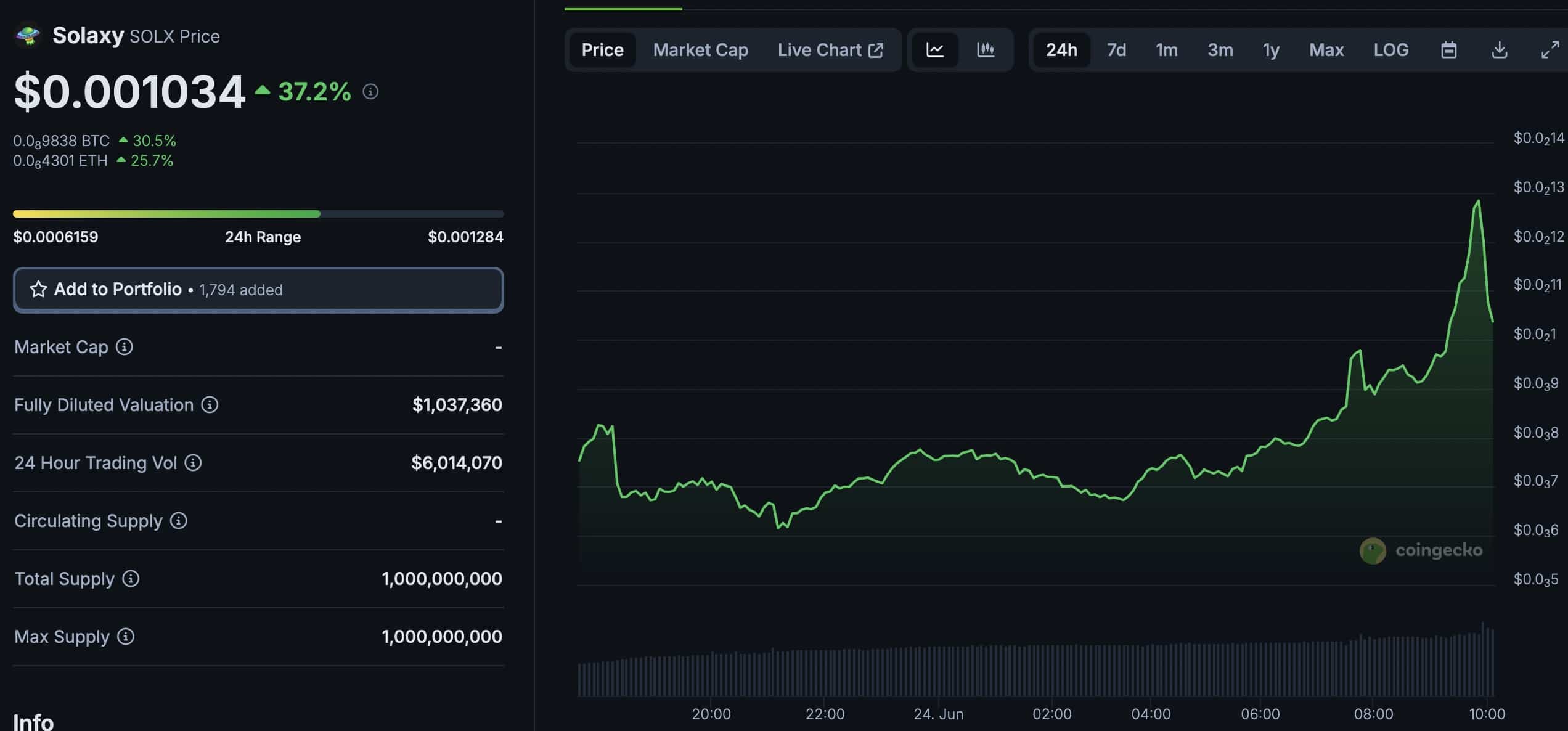Open the 24 Hour Trading Vol info icon

(x=193, y=463)
